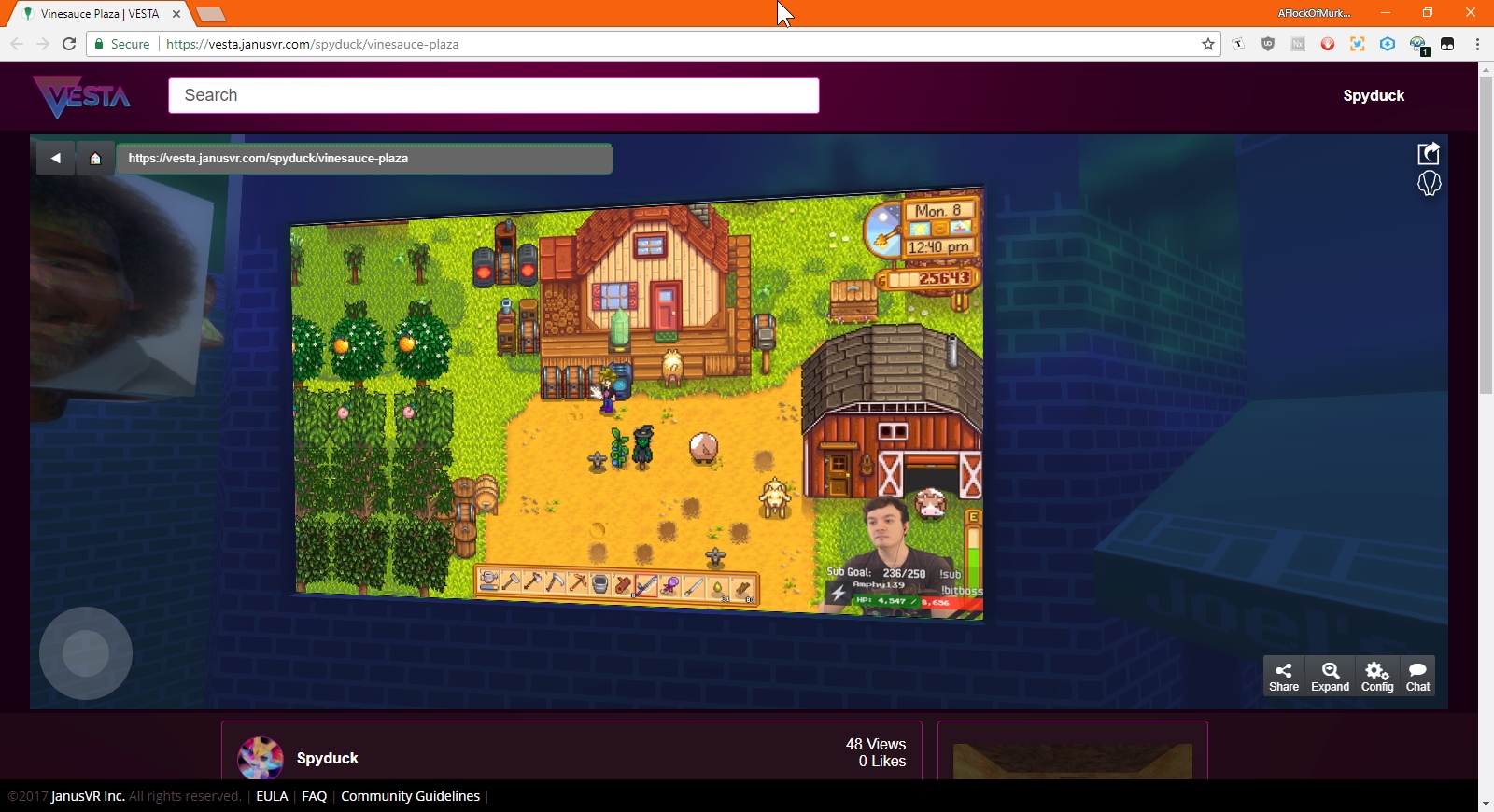The width and height of the screenshot is (1494, 812).
Task: Open a new browser tab
Action: tap(211, 14)
